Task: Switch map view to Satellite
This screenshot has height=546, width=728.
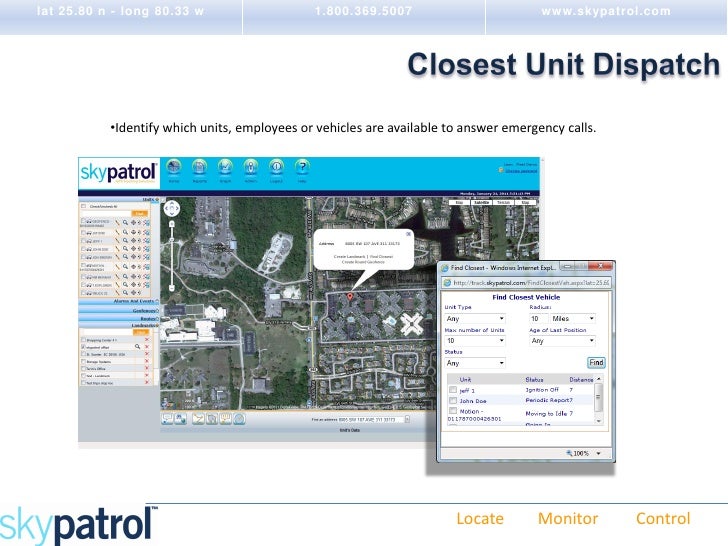Action: coord(481,202)
